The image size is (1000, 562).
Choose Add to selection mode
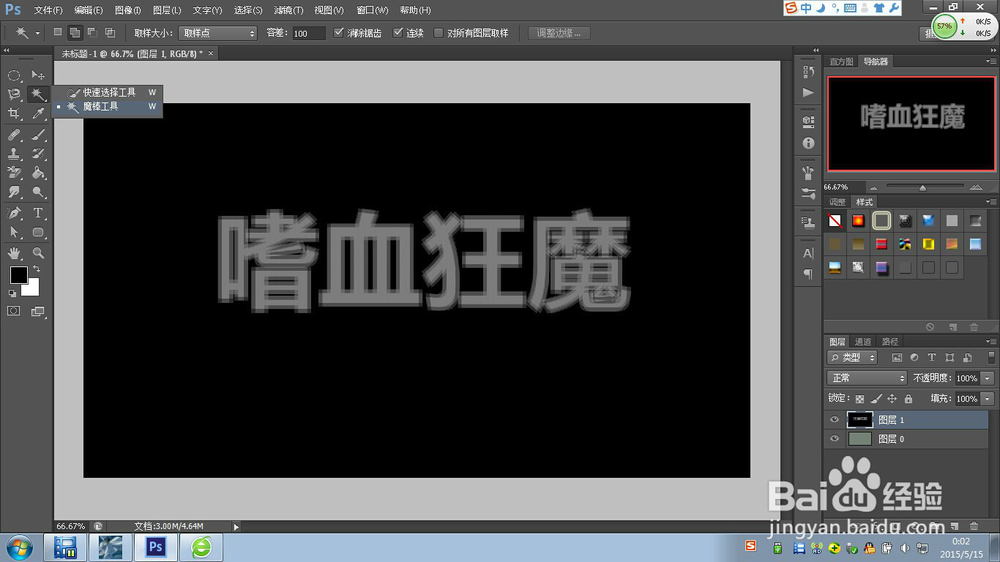point(75,33)
